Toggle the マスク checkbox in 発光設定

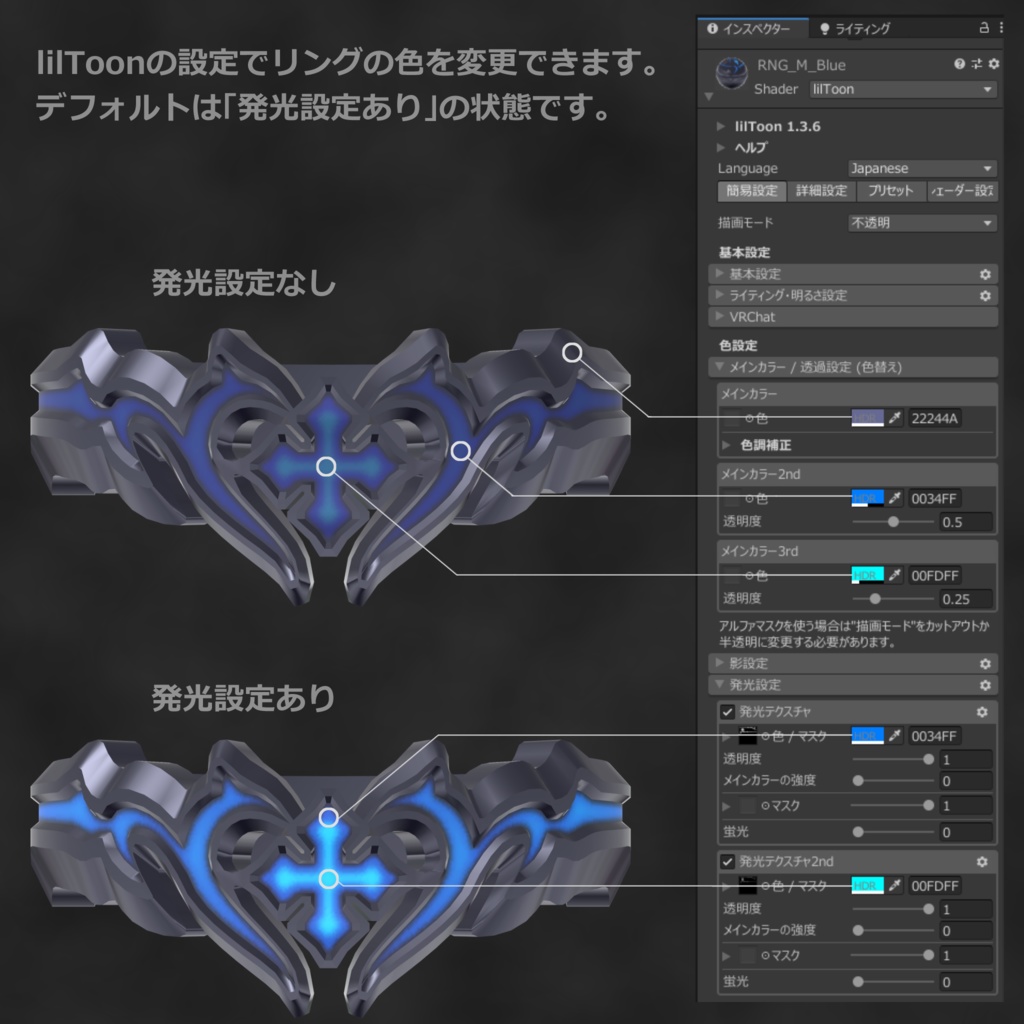pyautogui.click(x=747, y=806)
